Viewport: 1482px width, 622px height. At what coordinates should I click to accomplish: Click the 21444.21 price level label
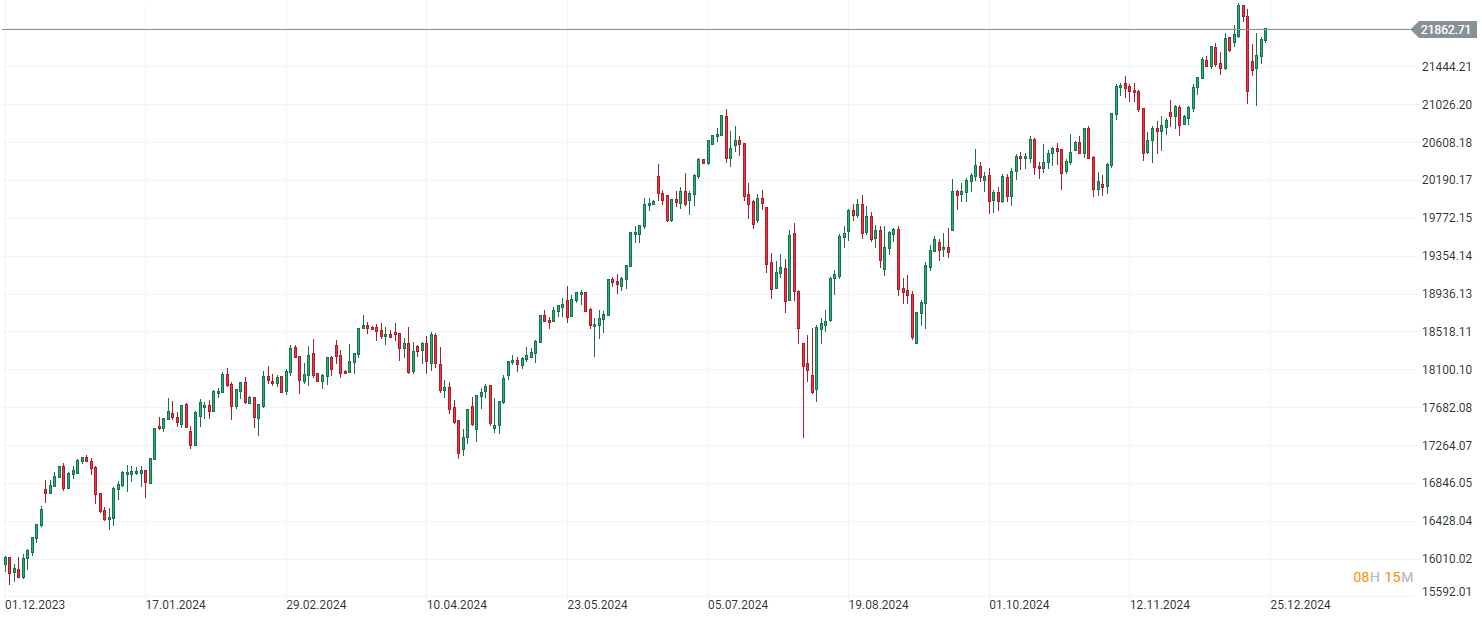click(x=1445, y=67)
